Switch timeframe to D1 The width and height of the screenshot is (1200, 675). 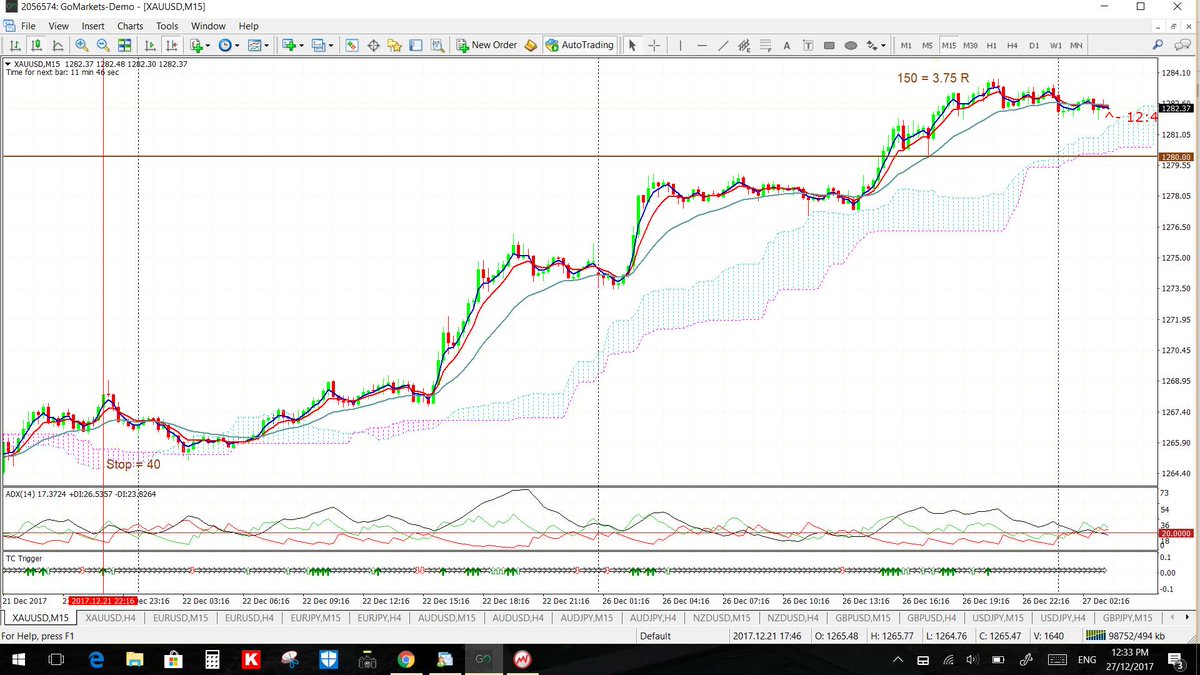click(x=1034, y=45)
